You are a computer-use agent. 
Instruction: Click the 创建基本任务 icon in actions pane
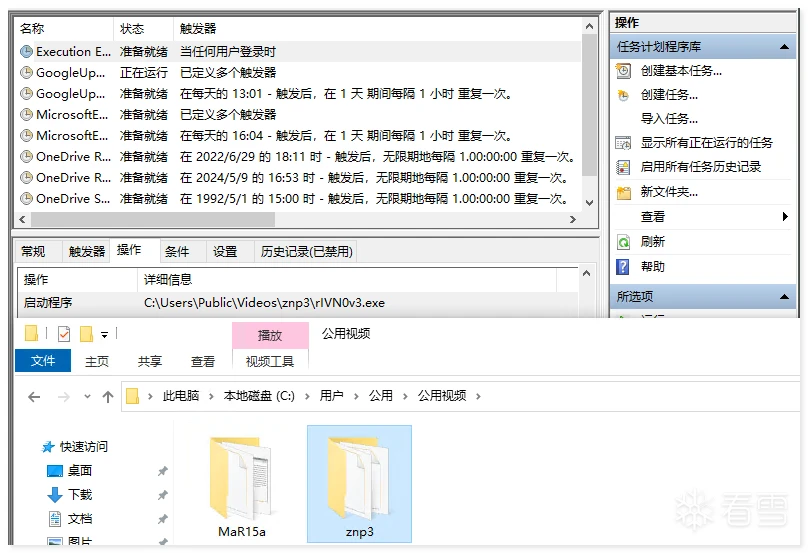623,71
